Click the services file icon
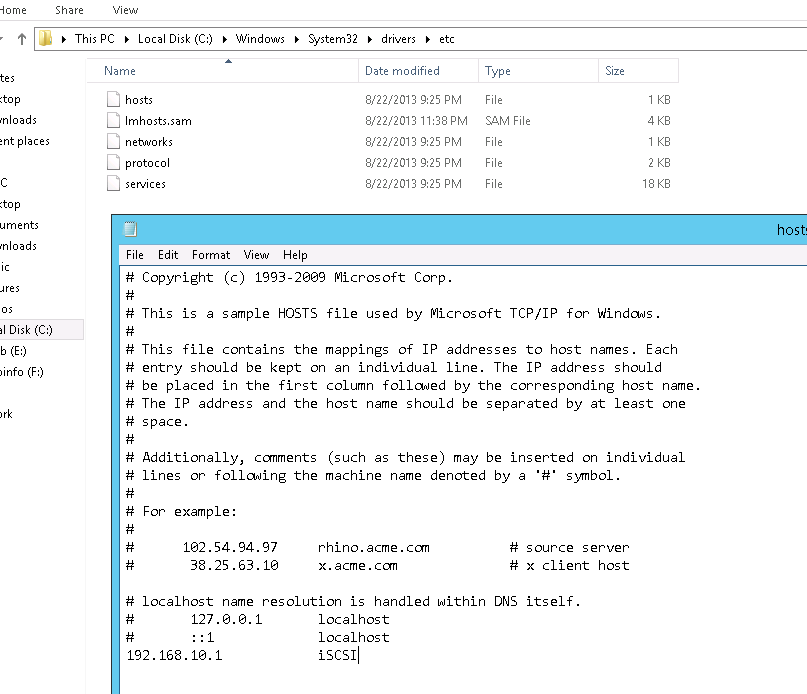 113,184
